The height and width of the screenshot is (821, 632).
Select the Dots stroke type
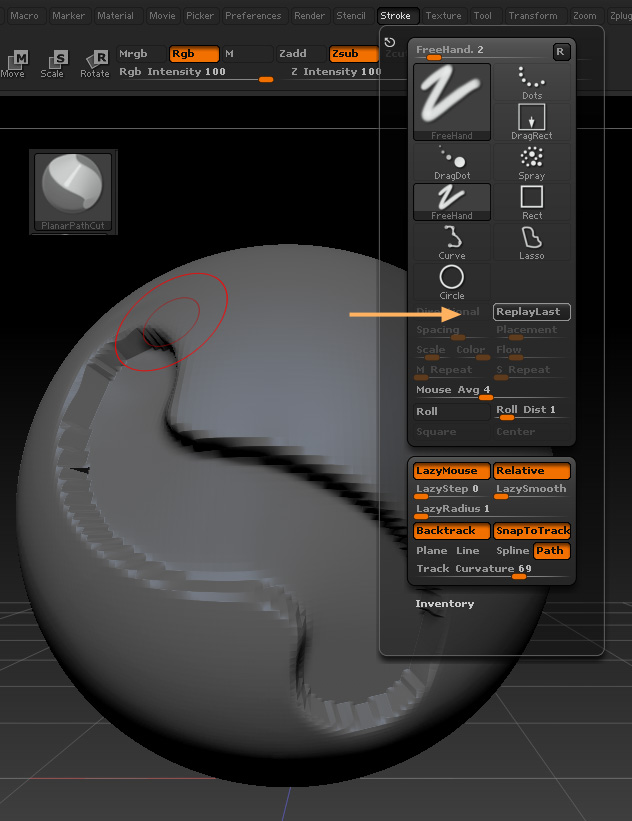(x=531, y=82)
